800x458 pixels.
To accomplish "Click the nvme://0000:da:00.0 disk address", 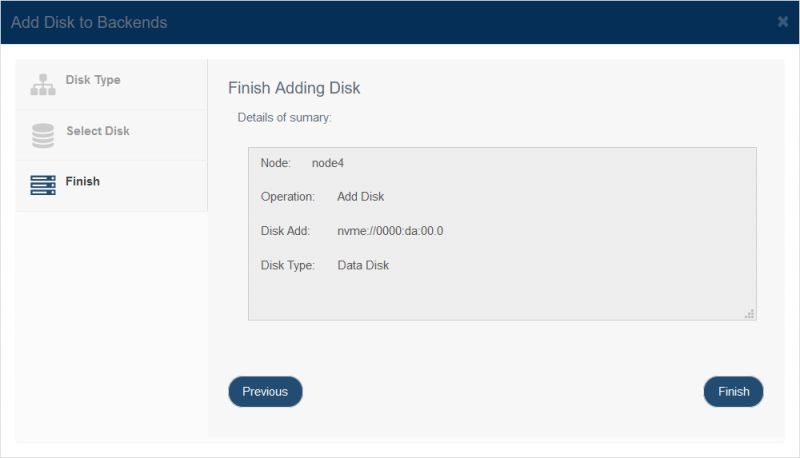I will 390,231.
